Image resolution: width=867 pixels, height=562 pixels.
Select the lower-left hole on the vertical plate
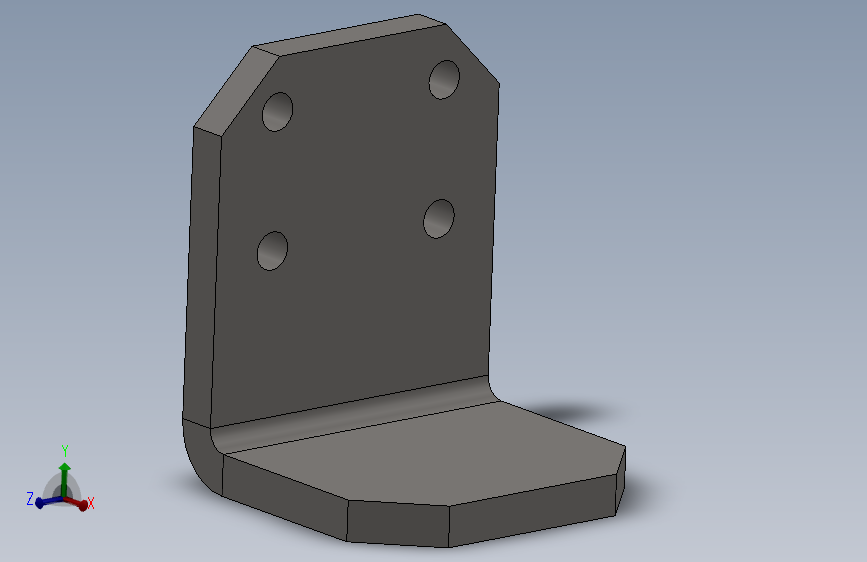click(273, 251)
